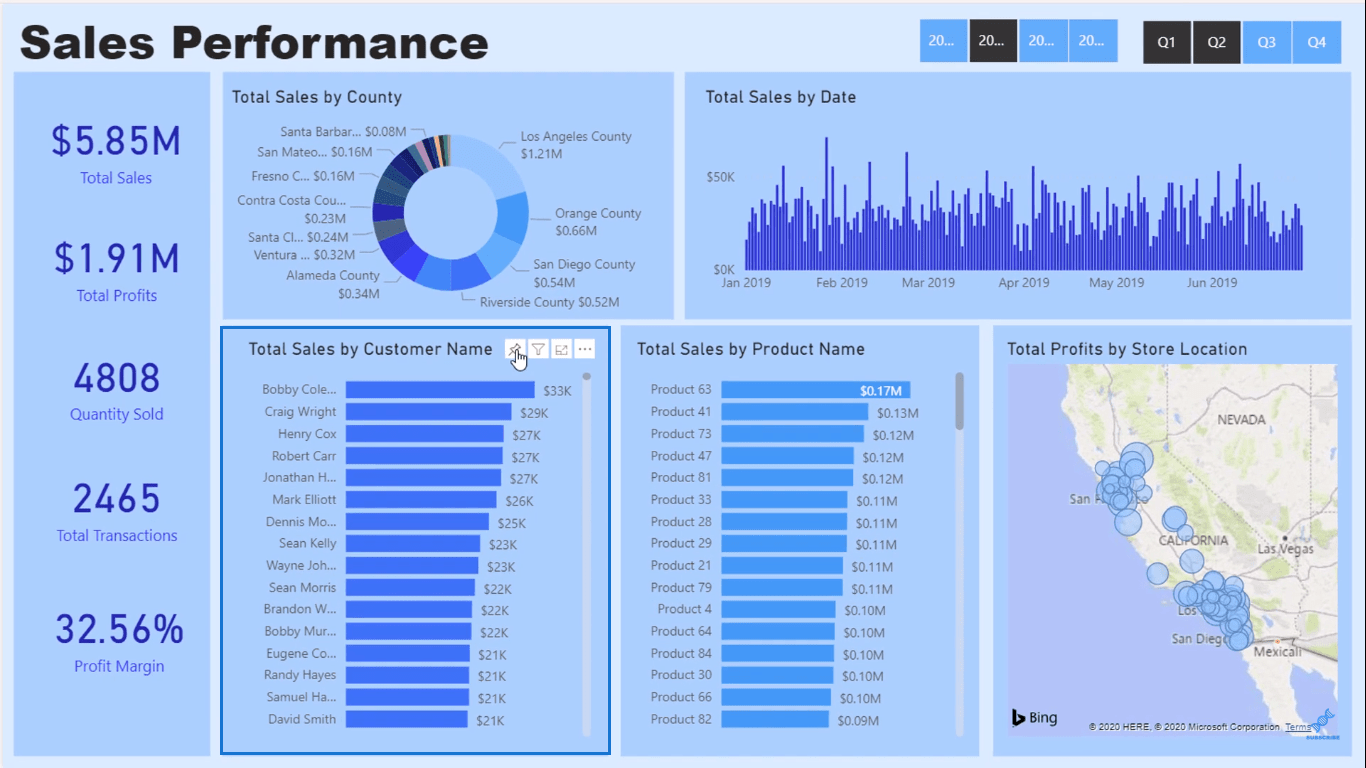Viewport: 1366px width, 768px height.
Task: Click the Mar 2019 axis label
Action: click(x=928, y=283)
